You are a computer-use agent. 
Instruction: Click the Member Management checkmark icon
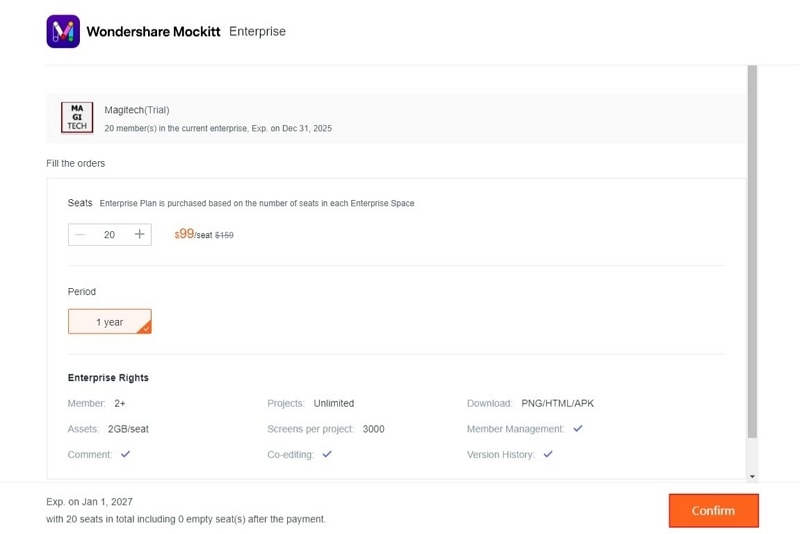[578, 428]
